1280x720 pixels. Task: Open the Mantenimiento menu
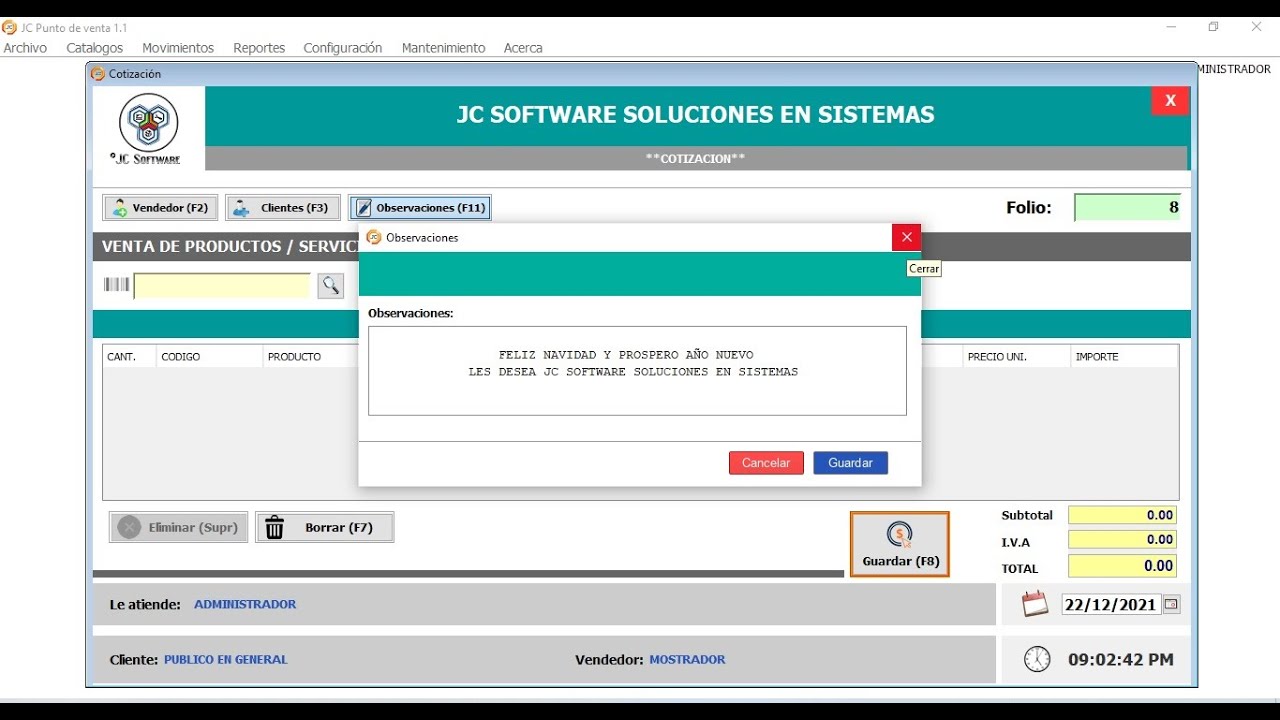click(443, 48)
